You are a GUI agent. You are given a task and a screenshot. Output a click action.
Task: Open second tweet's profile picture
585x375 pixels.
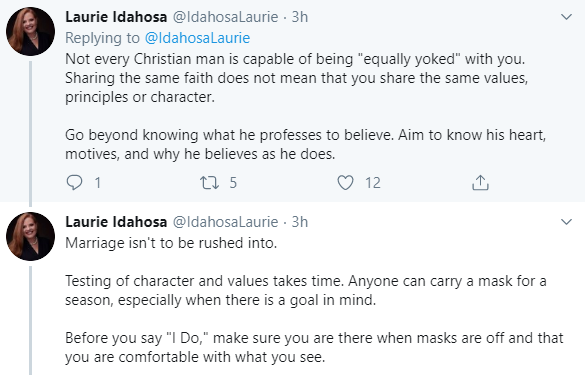(x=30, y=237)
